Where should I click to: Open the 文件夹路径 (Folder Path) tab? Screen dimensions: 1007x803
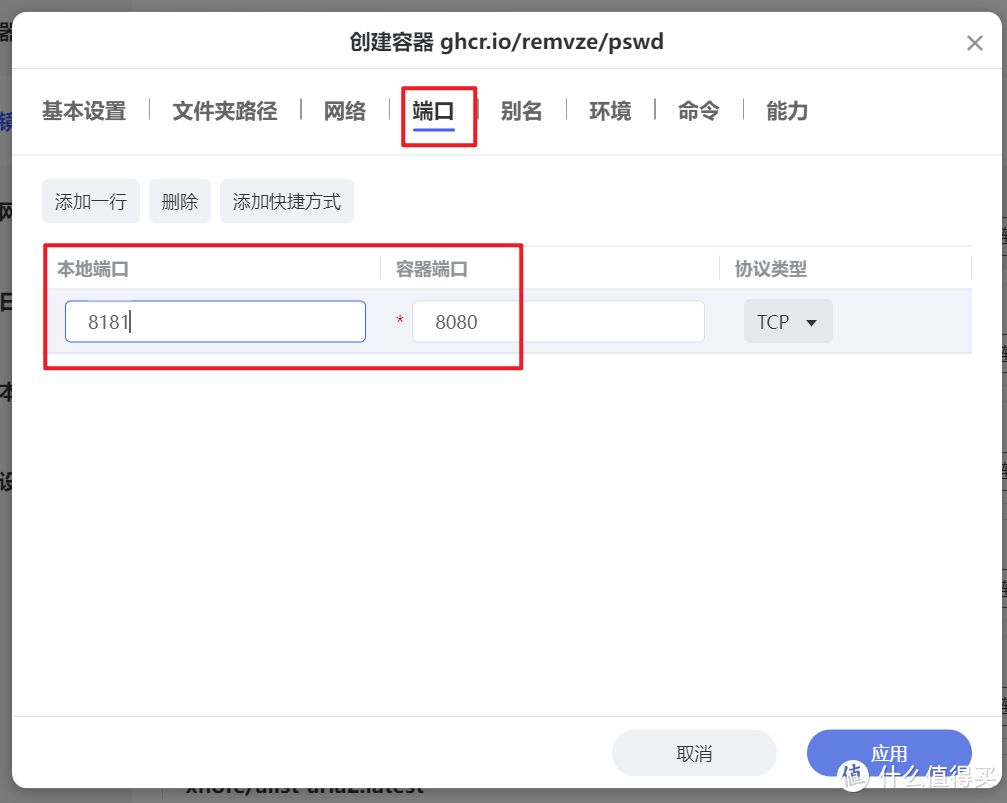click(x=224, y=111)
